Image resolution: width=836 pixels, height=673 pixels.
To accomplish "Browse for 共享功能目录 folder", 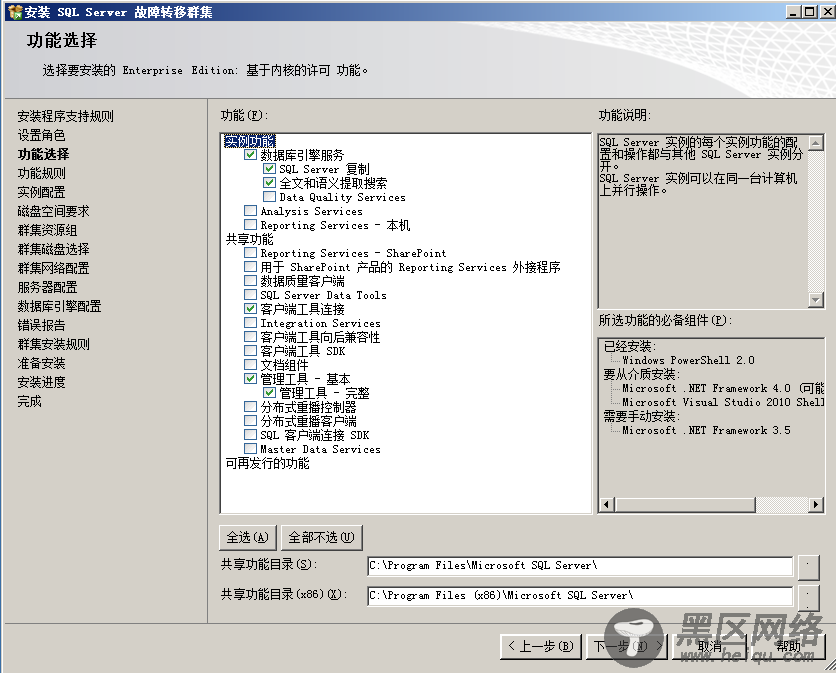I will coord(808,567).
